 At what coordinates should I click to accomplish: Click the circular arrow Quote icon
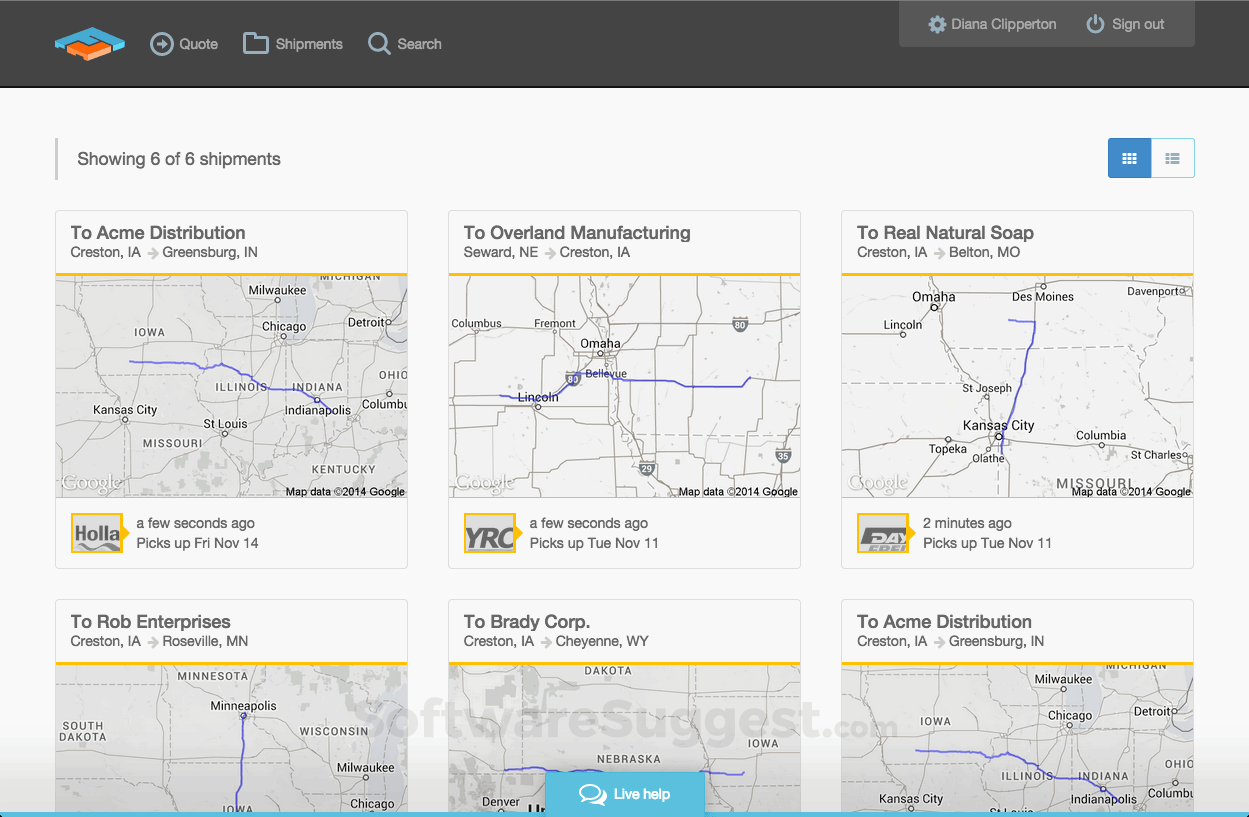click(x=161, y=43)
